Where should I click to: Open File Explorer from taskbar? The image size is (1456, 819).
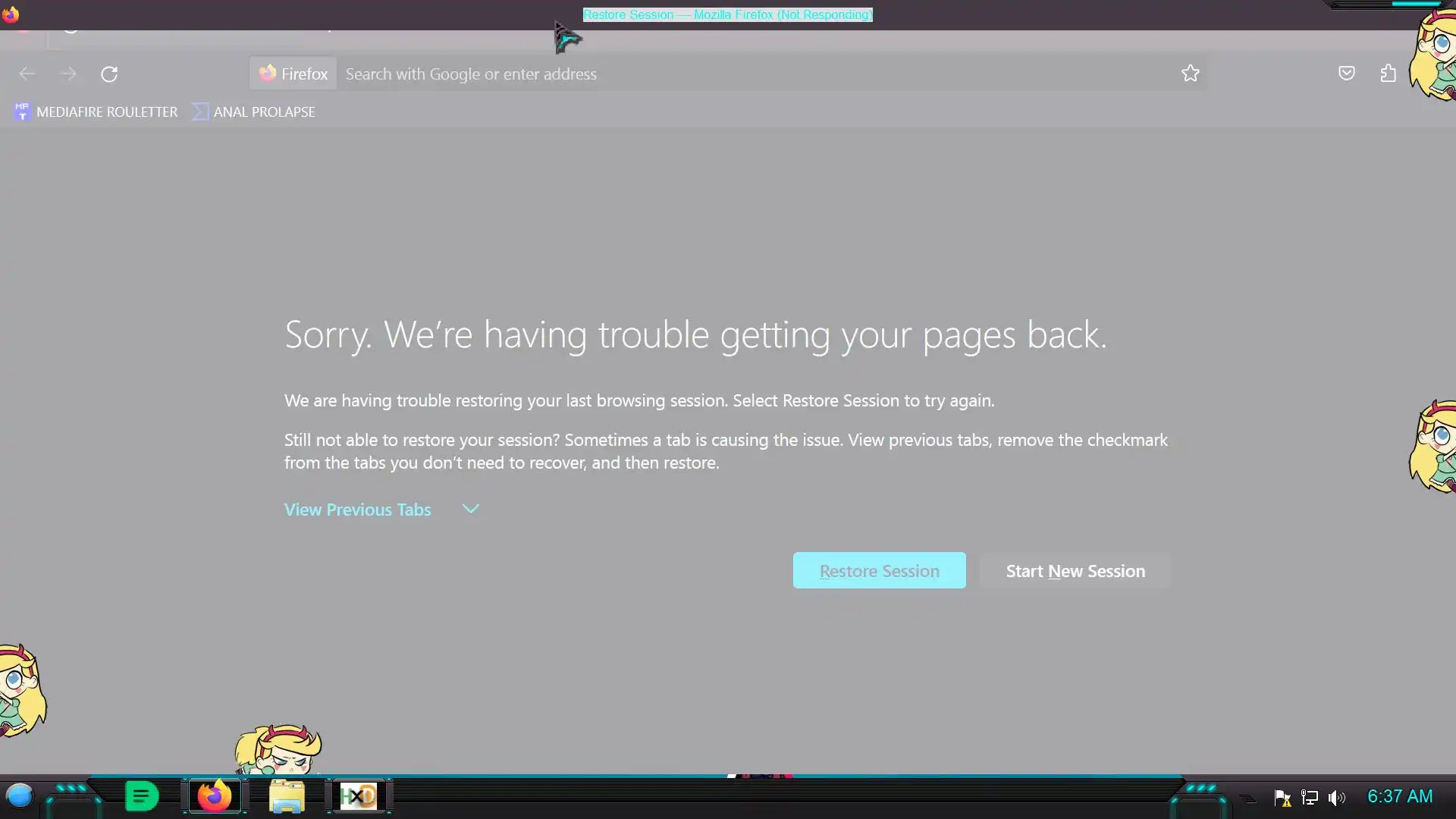coord(287,796)
